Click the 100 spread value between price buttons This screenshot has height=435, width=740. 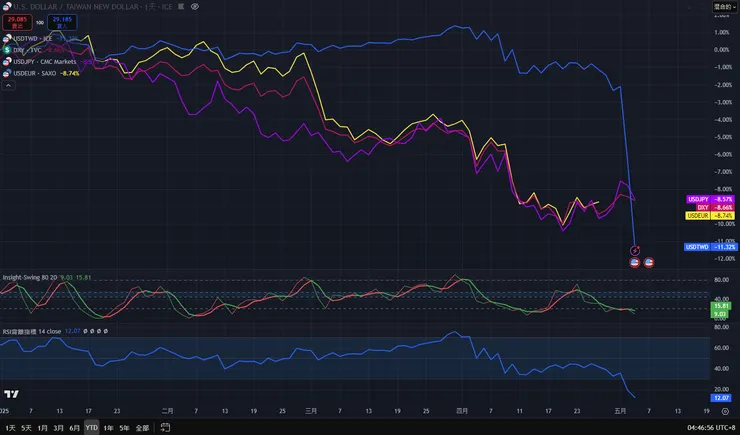tap(40, 22)
